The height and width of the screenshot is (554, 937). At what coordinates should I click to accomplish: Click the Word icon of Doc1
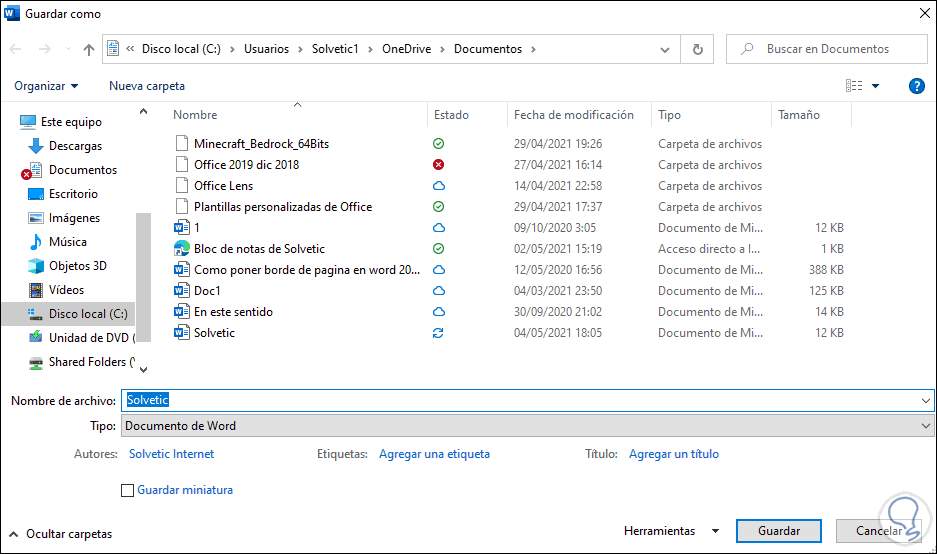coord(182,290)
